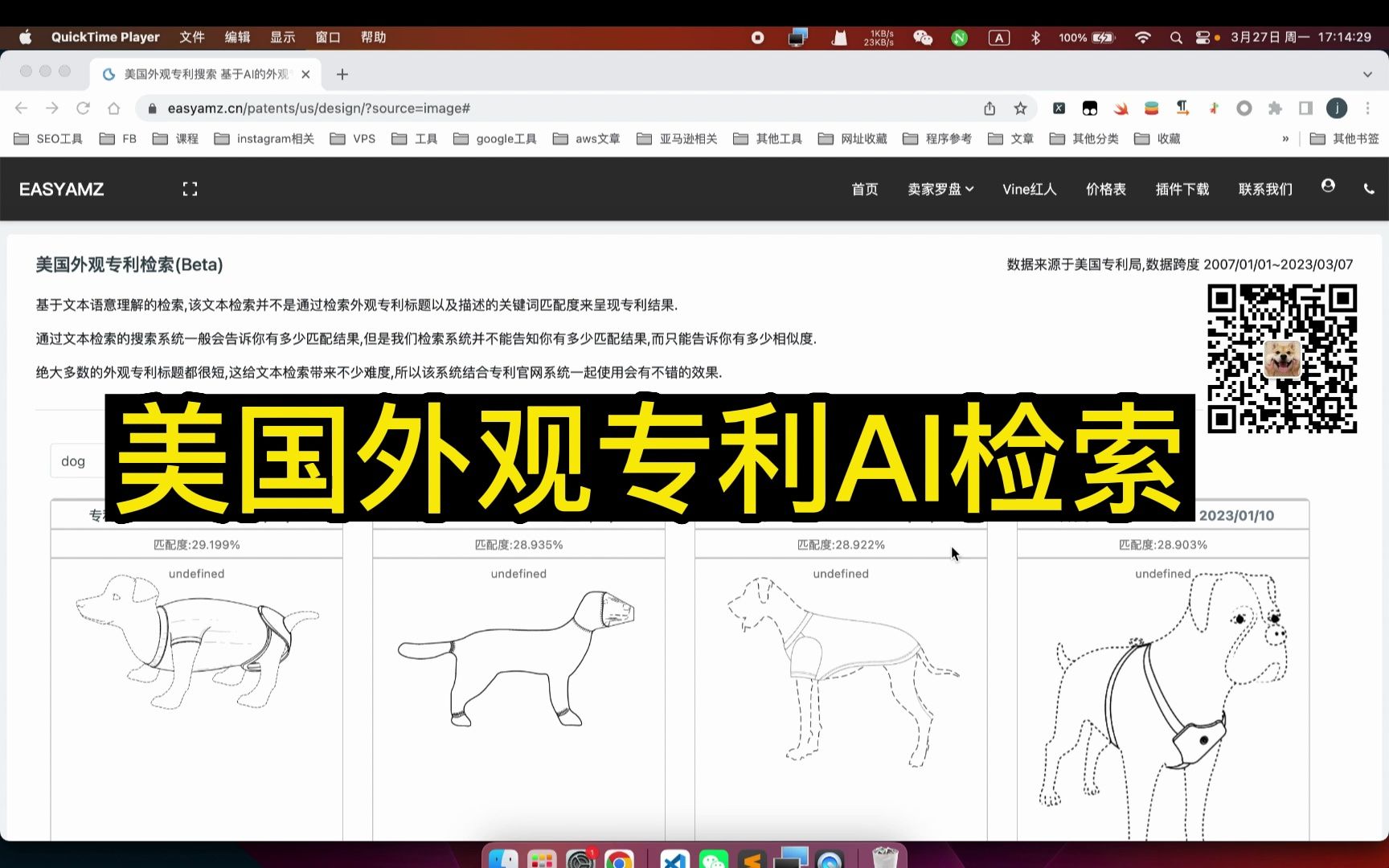
Task: Click the Apple menu icon
Action: pos(25,37)
